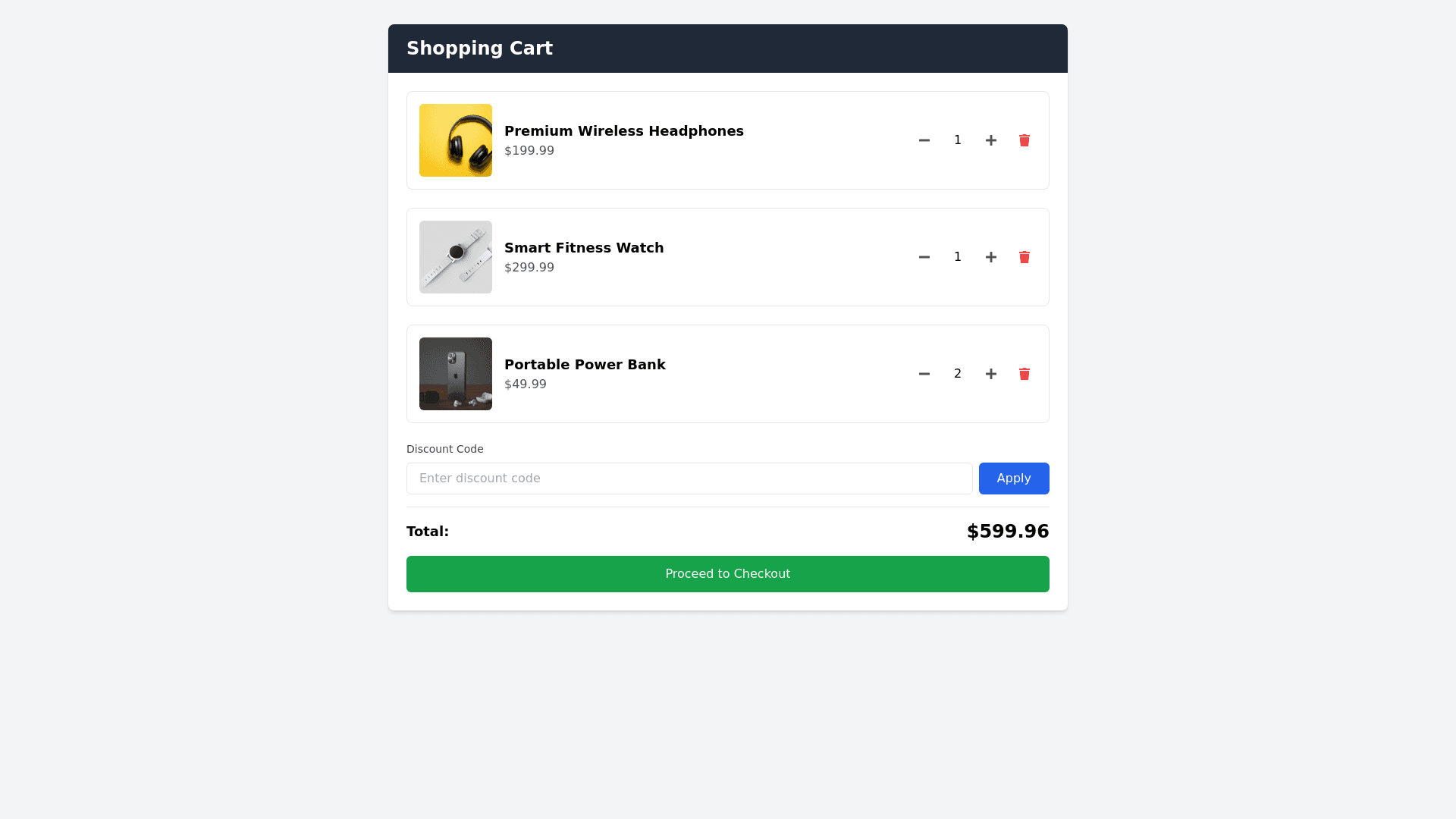This screenshot has width=1456, height=819.
Task: Open the Smart Fitness Watch name
Action: pos(583,248)
